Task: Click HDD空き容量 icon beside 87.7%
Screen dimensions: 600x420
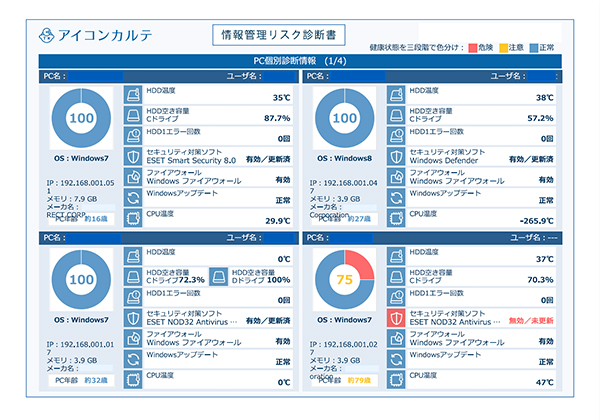Action: point(133,115)
